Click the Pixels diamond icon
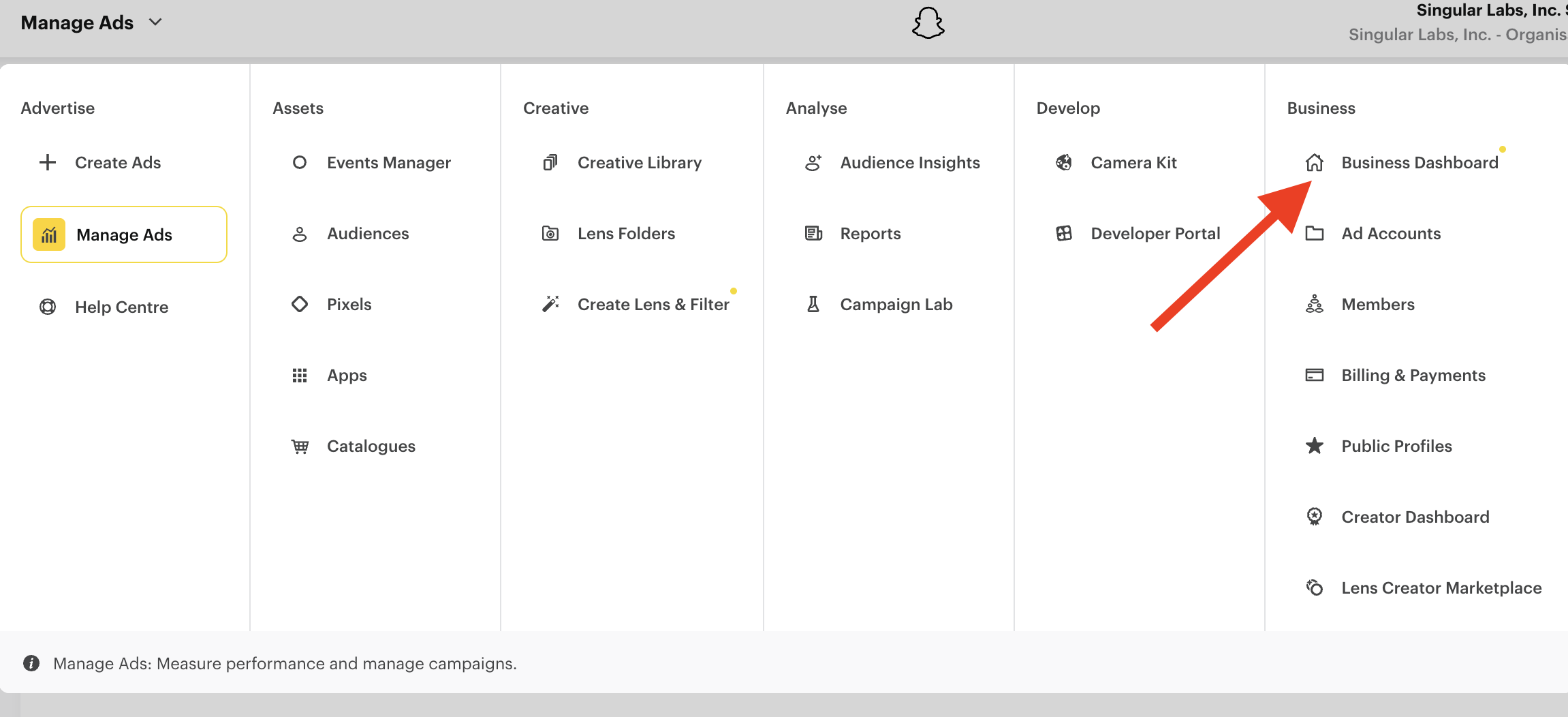Screen dimensions: 1568x717 click(300, 304)
